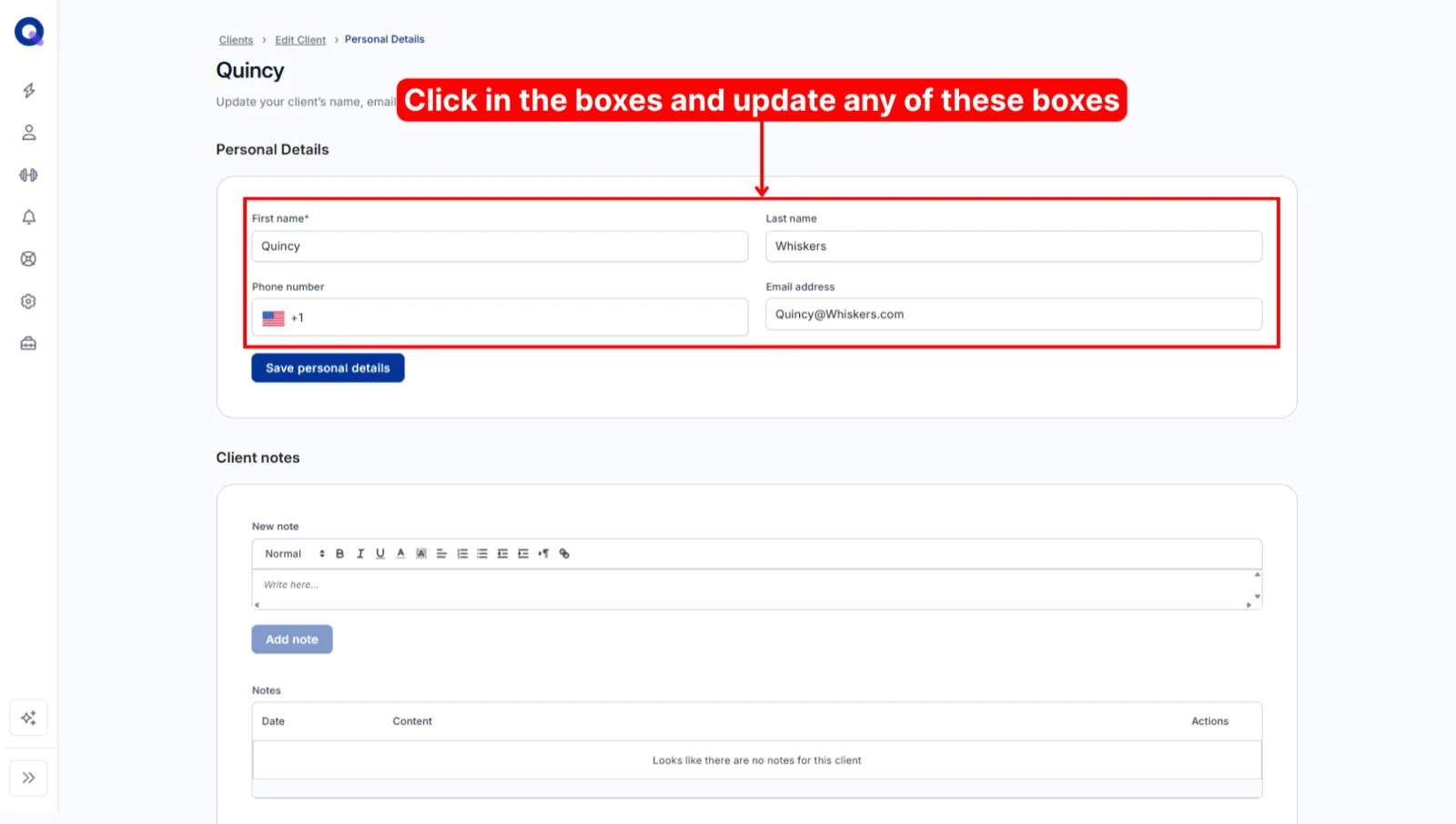Go to Edit Client breadcrumb link
Viewport: 1456px width, 824px height.
pos(300,40)
